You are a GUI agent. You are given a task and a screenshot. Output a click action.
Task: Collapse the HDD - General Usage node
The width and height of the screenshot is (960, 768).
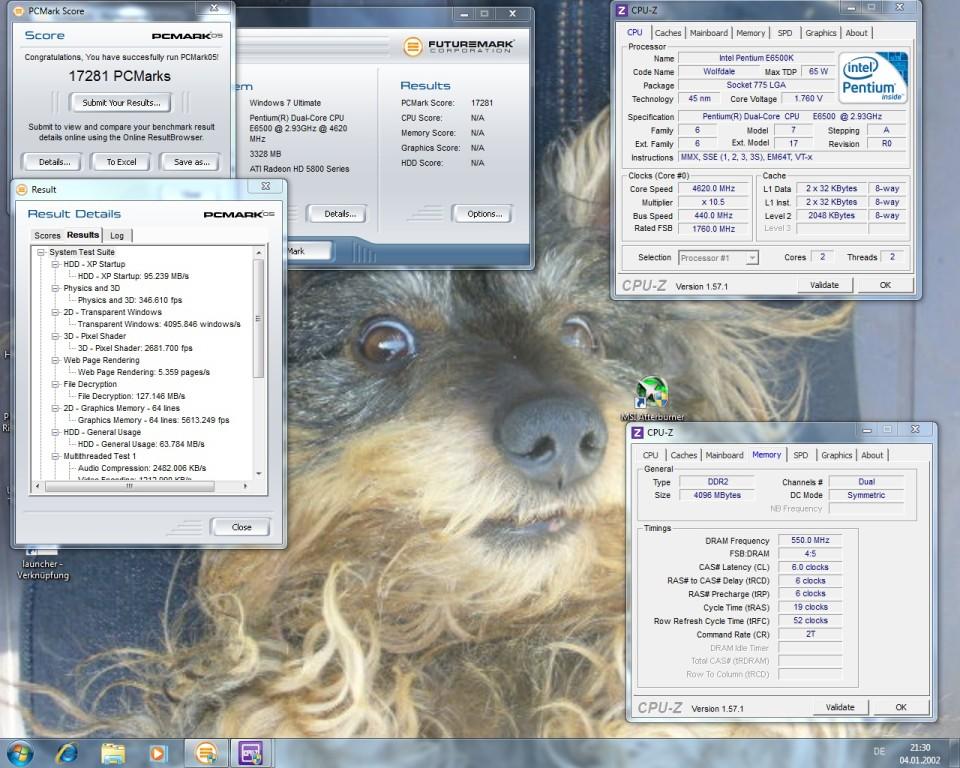tap(55, 432)
